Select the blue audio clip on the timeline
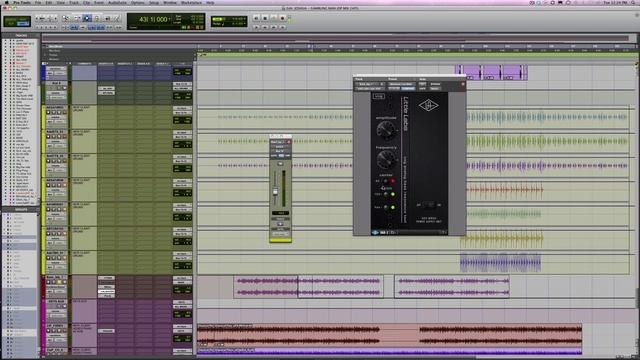 point(500,262)
